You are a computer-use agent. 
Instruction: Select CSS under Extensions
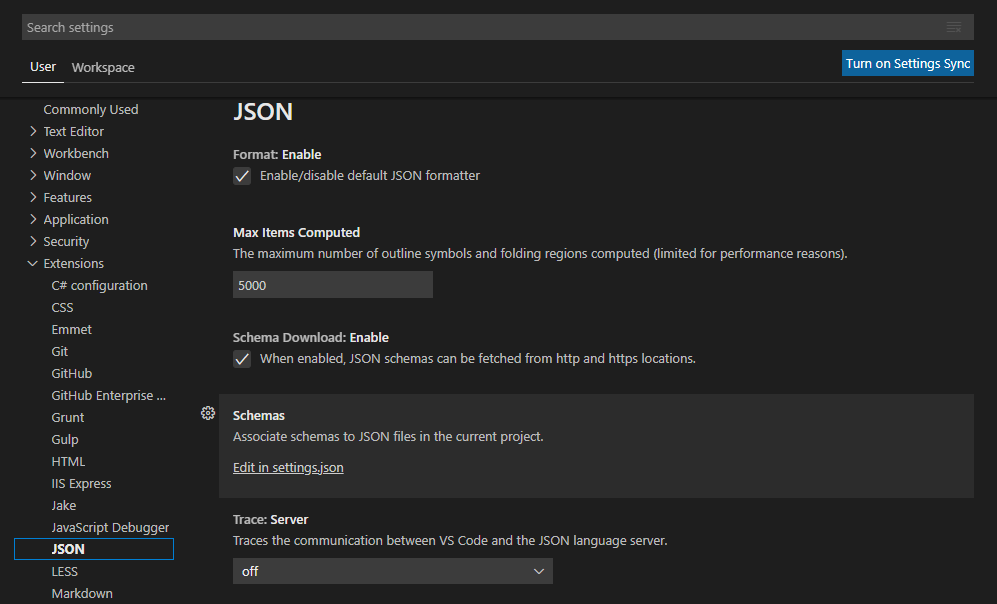pos(62,308)
